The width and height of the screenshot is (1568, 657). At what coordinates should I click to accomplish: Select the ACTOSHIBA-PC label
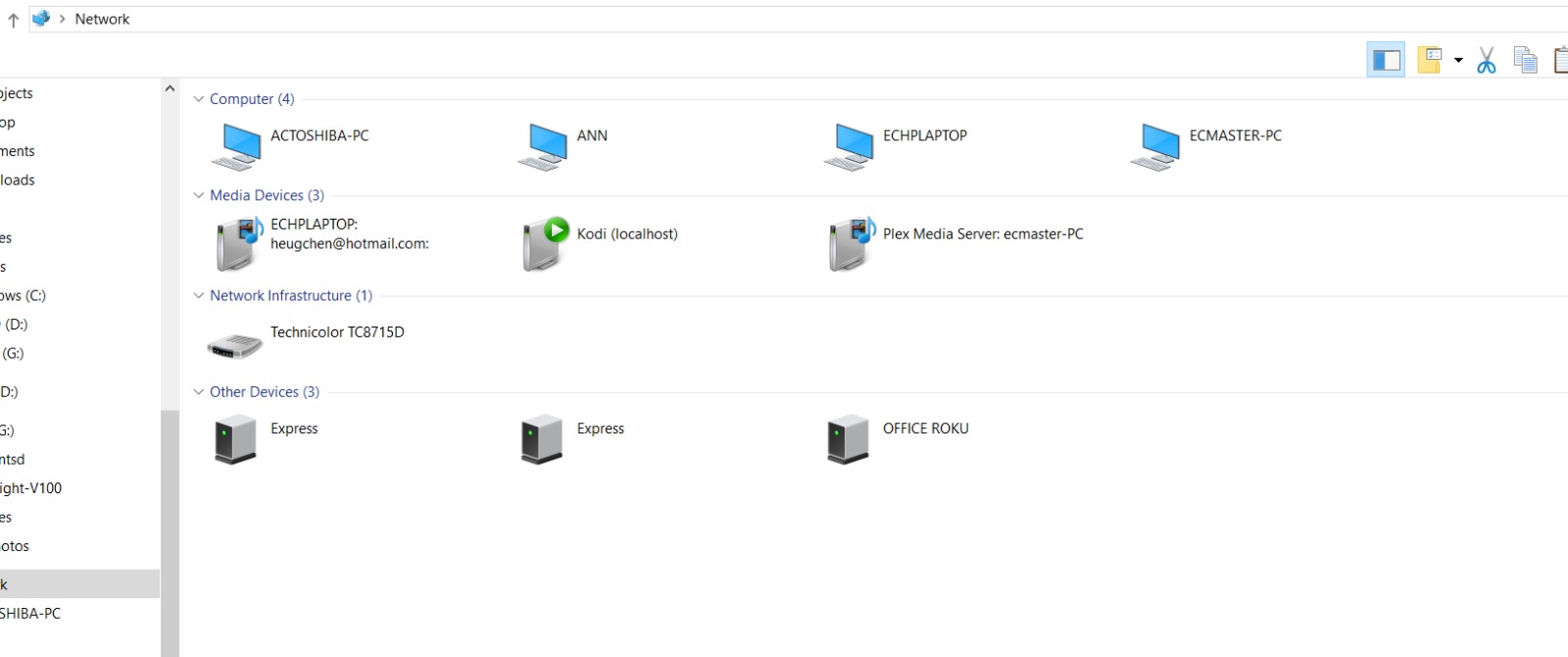[x=319, y=135]
